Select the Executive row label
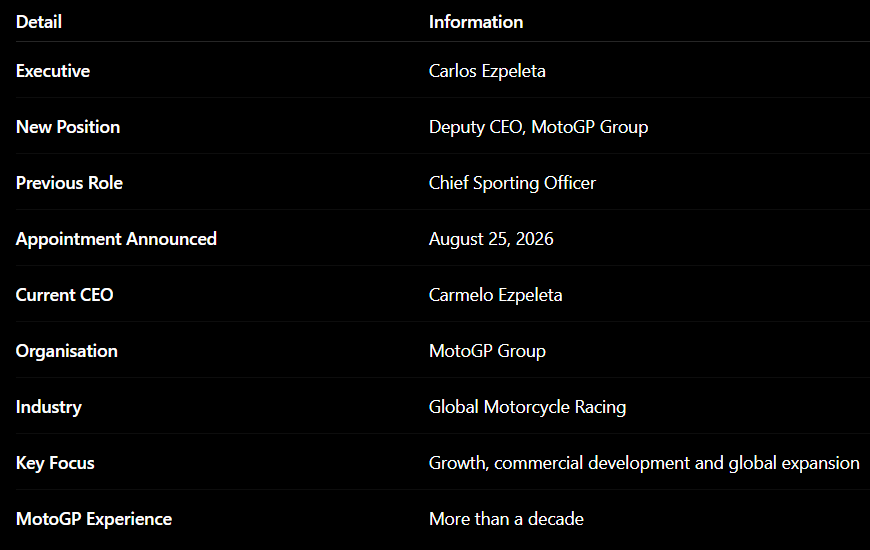The height and width of the screenshot is (550, 870). [53, 71]
